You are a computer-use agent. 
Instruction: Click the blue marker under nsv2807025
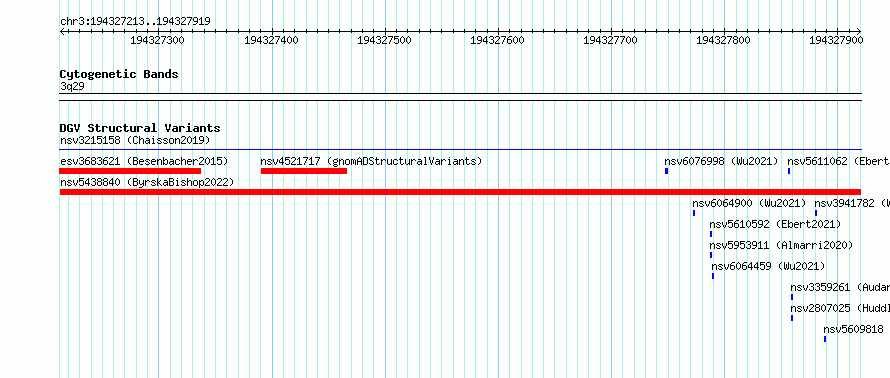tap(792, 318)
